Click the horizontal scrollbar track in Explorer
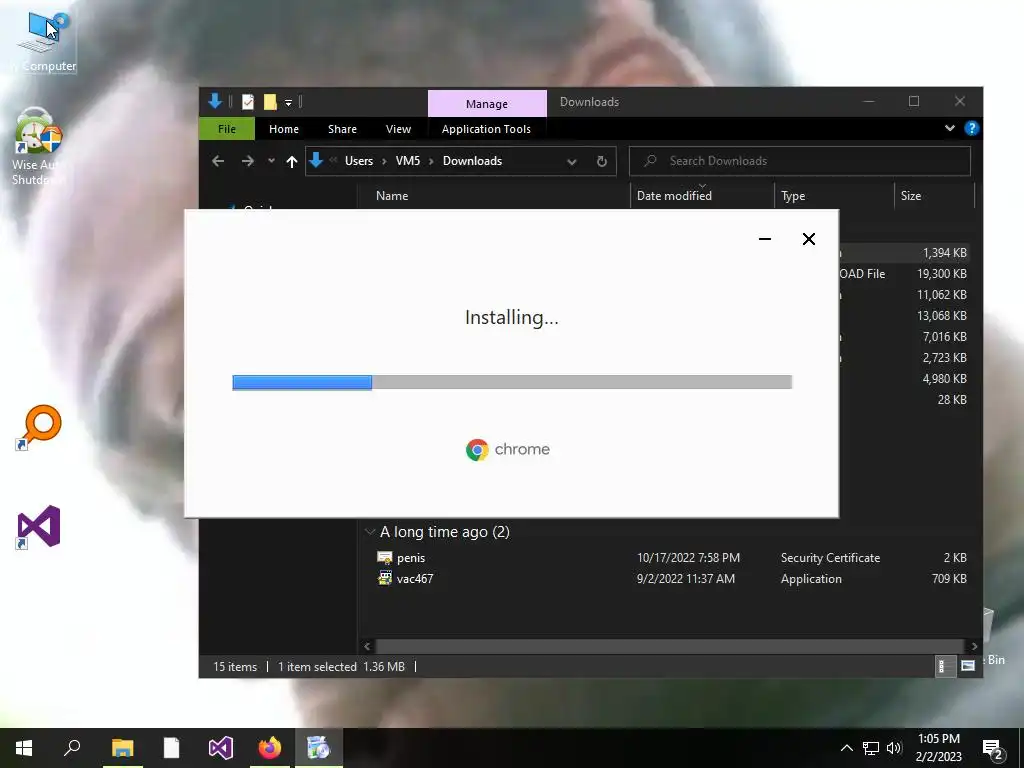The image size is (1024, 768). coord(670,646)
